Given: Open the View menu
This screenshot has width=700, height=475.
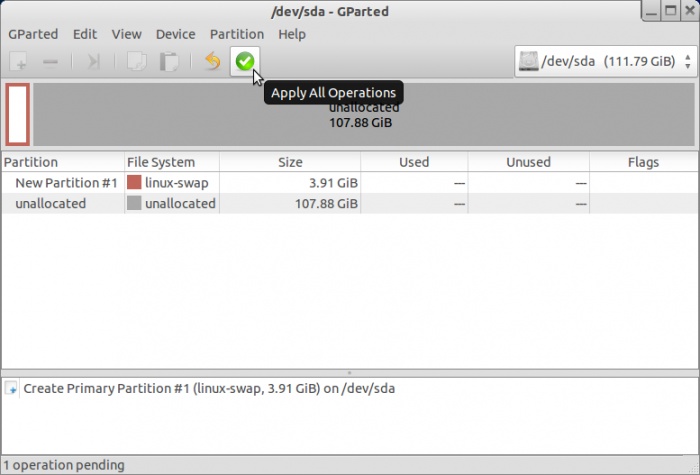Looking at the screenshot, I should 126,34.
